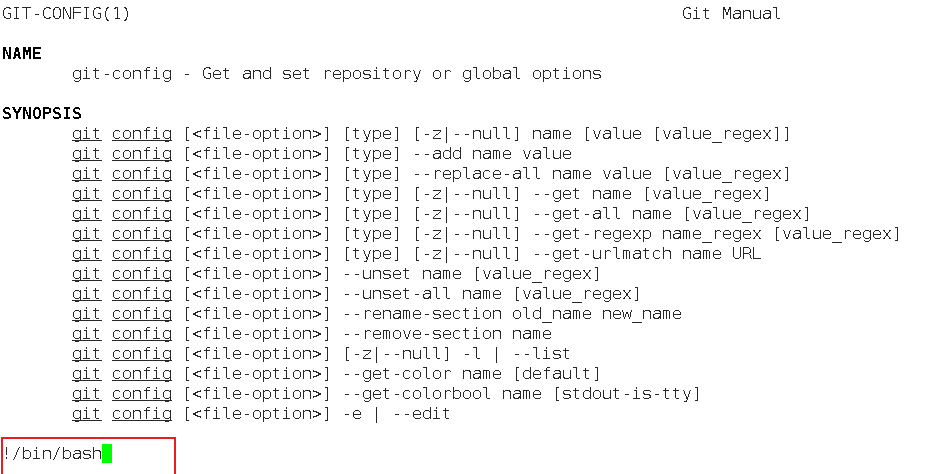Click the --edit option text
Screen dimensions: 950x474
(422, 414)
